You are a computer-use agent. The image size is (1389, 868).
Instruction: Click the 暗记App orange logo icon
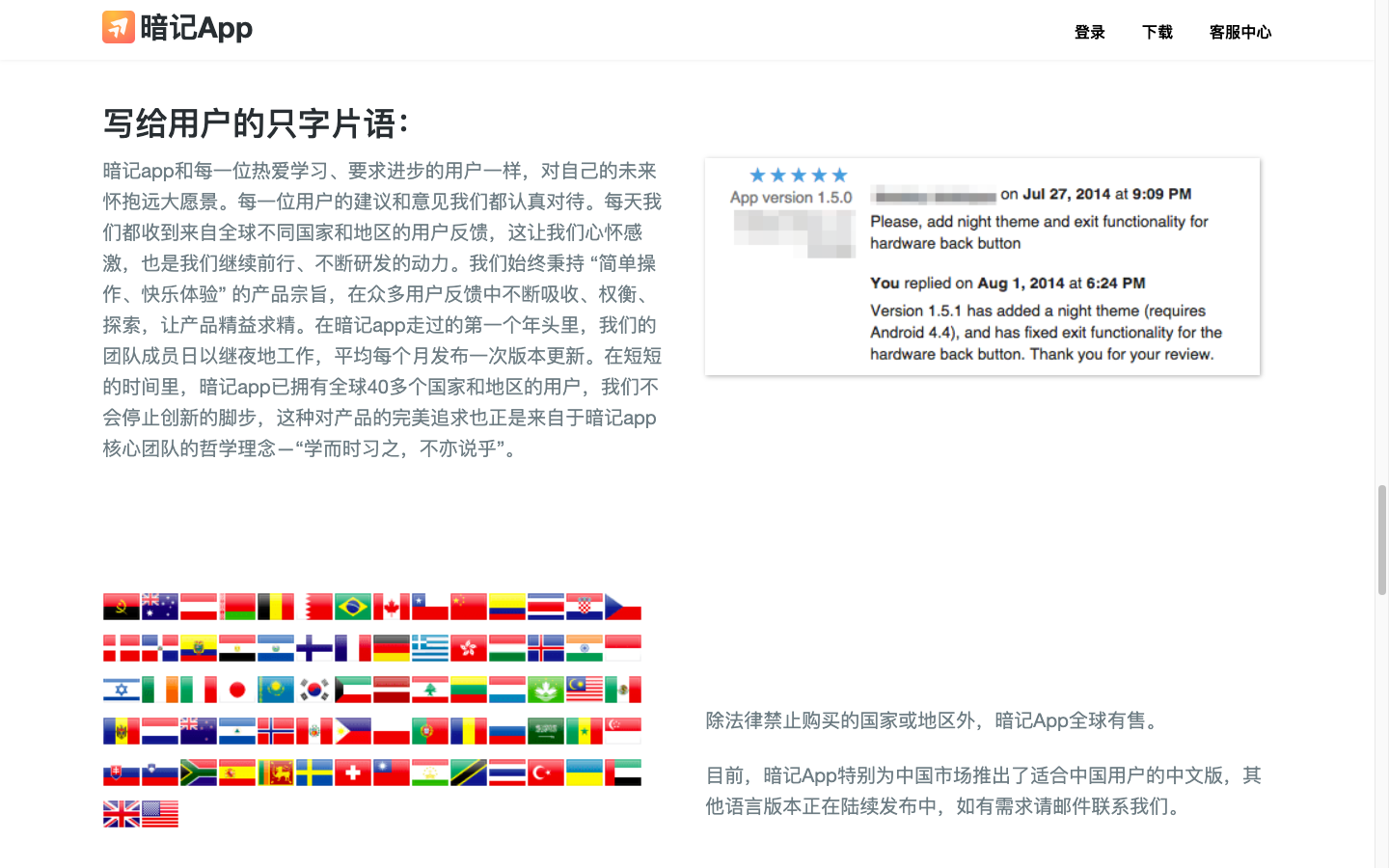(119, 27)
